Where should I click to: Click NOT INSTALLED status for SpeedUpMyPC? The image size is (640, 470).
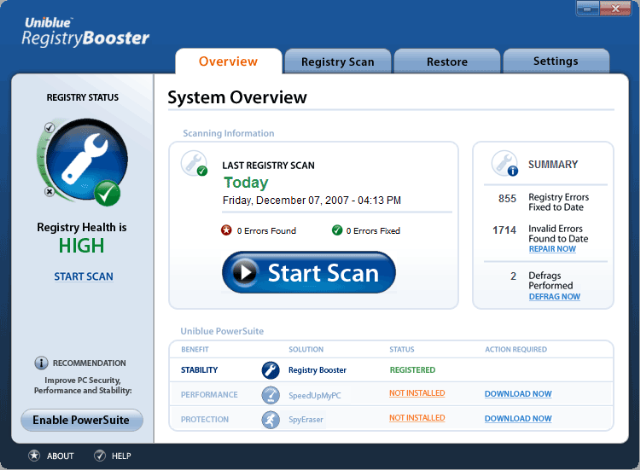[417, 393]
